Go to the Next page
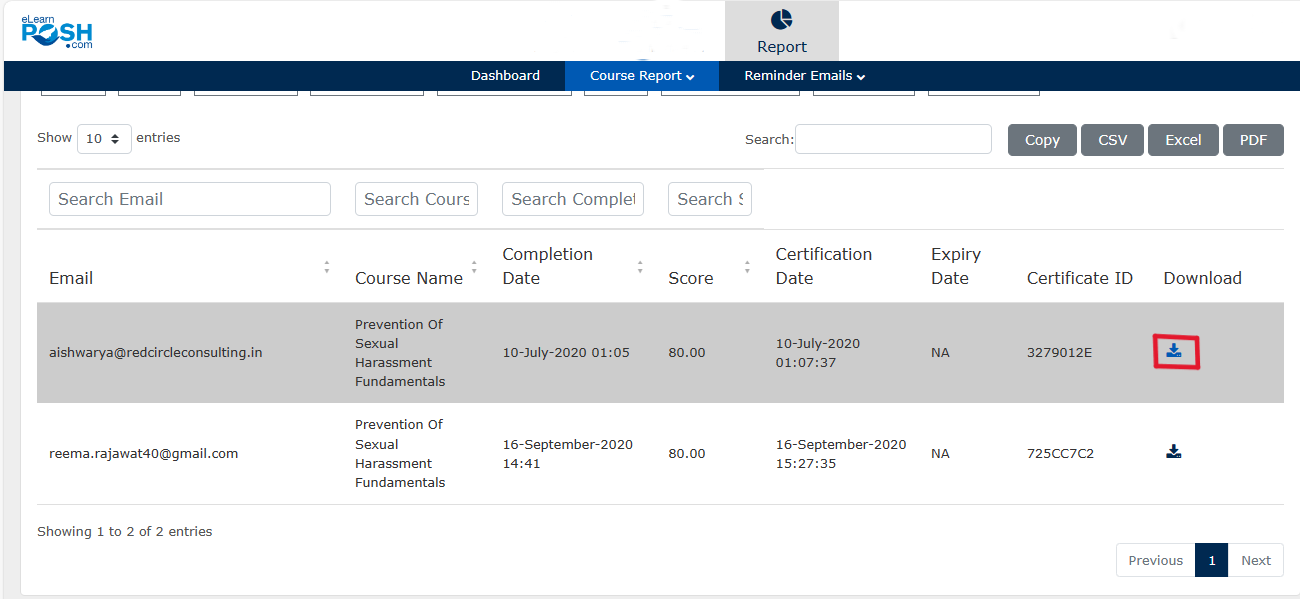The height and width of the screenshot is (599, 1300). pos(1255,560)
